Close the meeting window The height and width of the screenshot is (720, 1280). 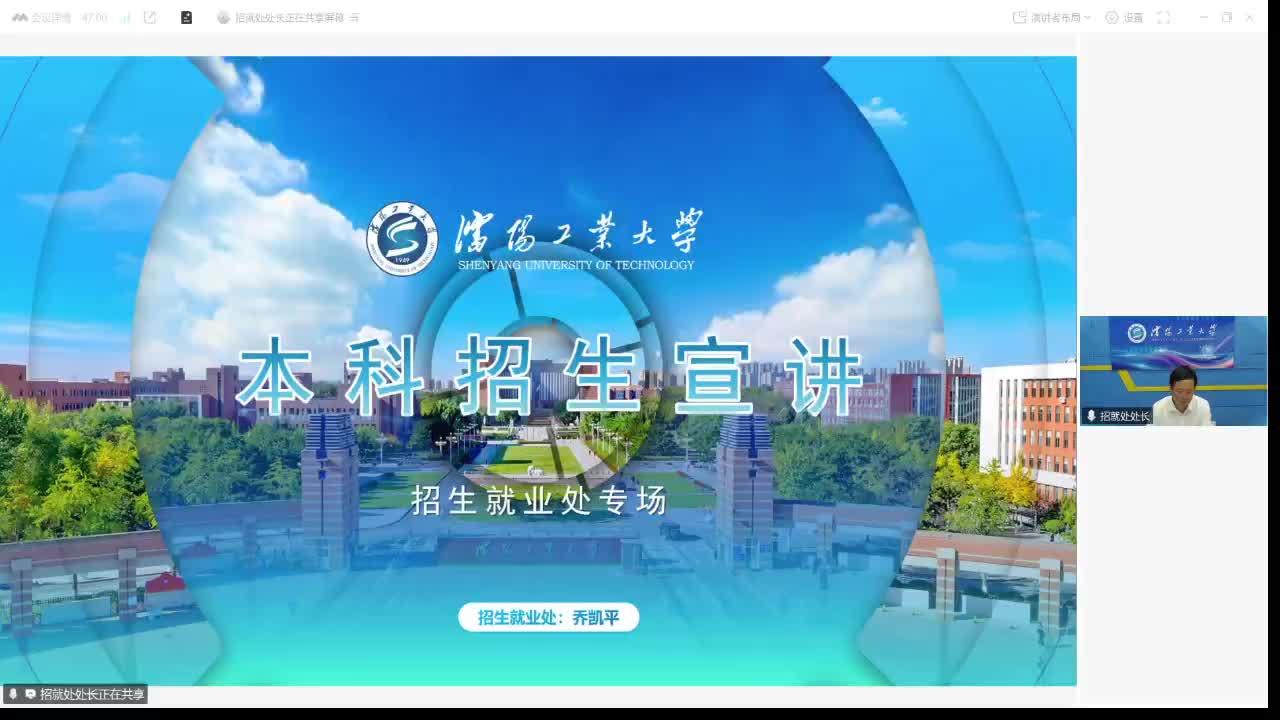[x=1250, y=18]
